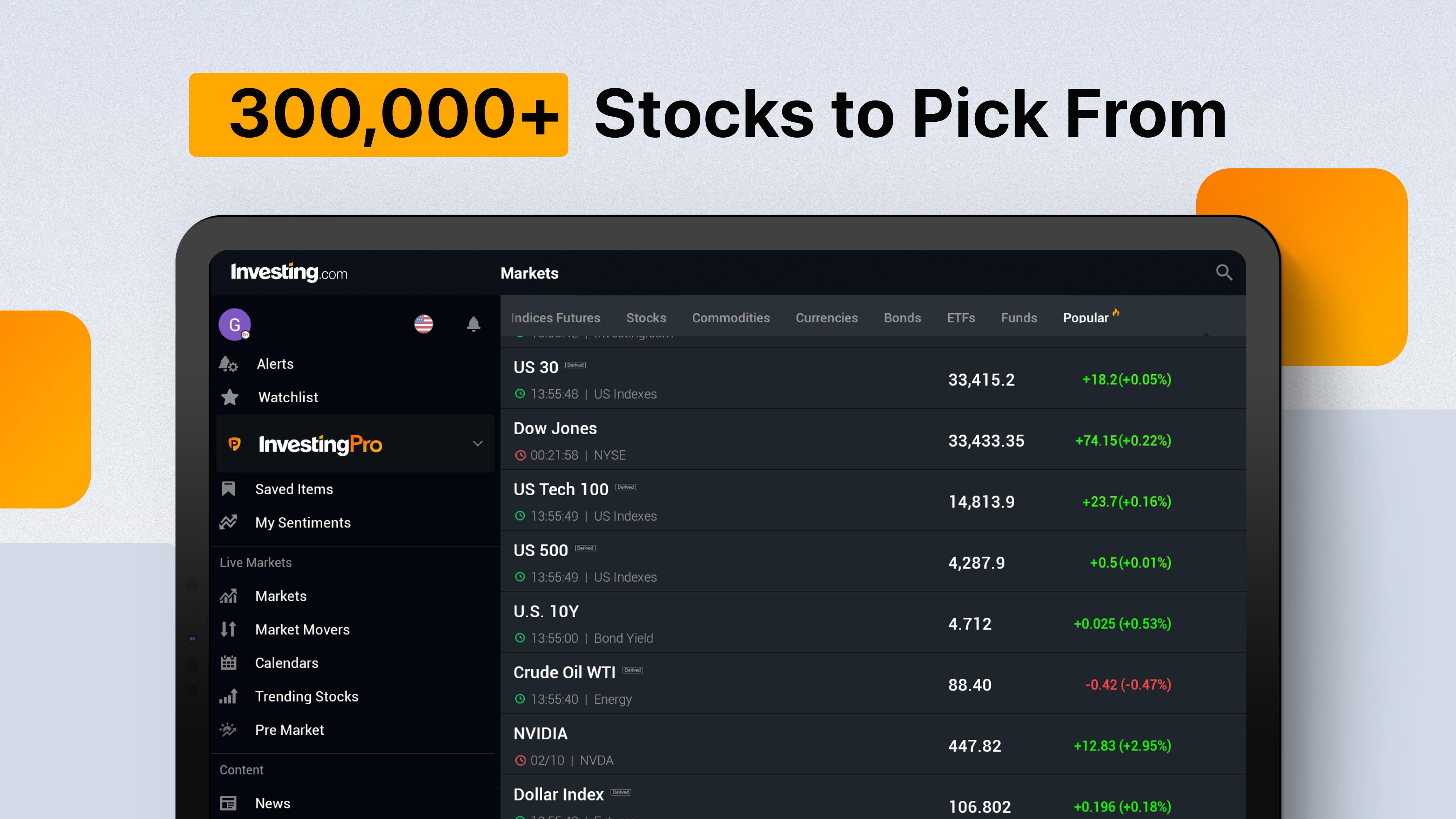The height and width of the screenshot is (819, 1456).
Task: Click the Market Movers arrows icon
Action: pos(228,629)
